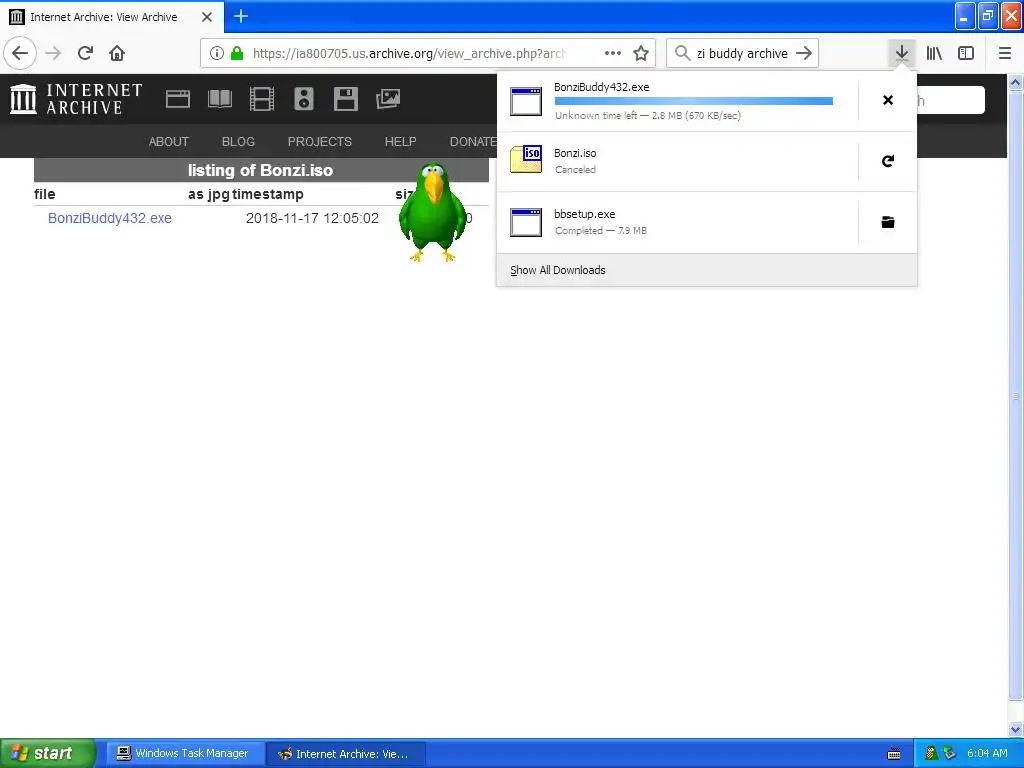Go back to the previous page
The image size is (1024, 768).
(x=20, y=53)
